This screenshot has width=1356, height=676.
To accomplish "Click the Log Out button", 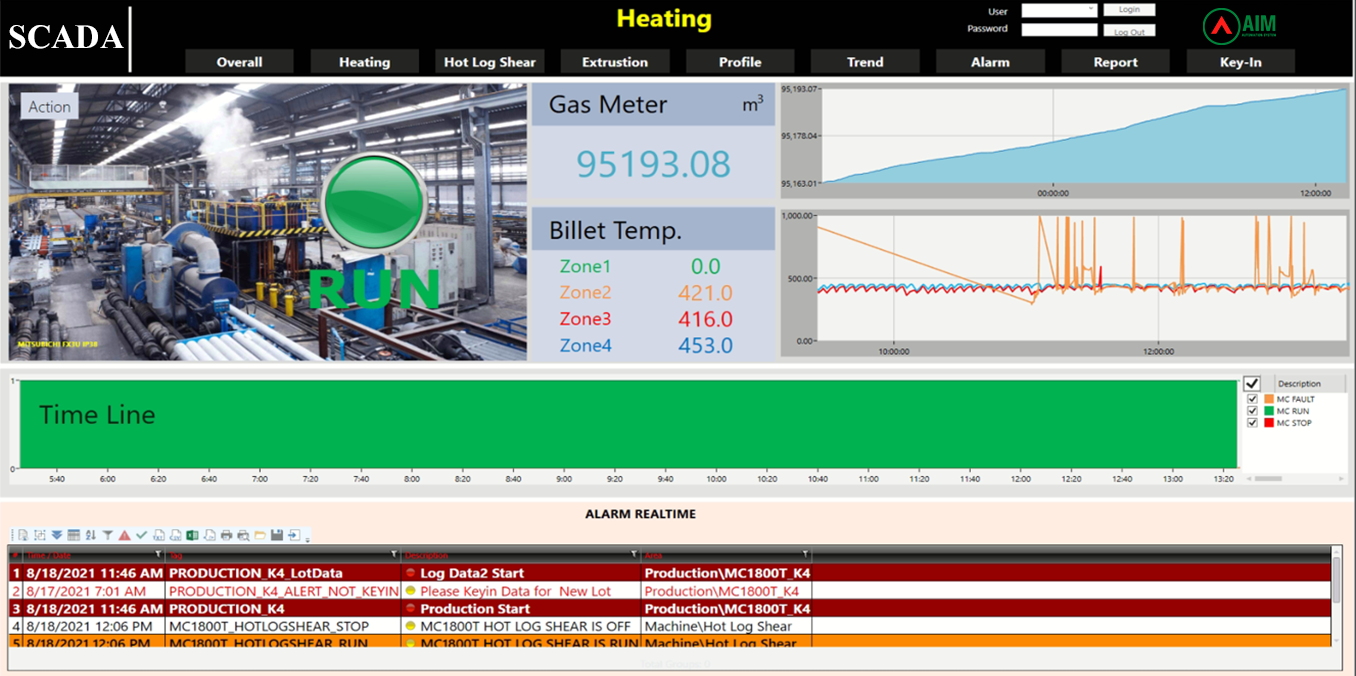I will (x=1129, y=31).
